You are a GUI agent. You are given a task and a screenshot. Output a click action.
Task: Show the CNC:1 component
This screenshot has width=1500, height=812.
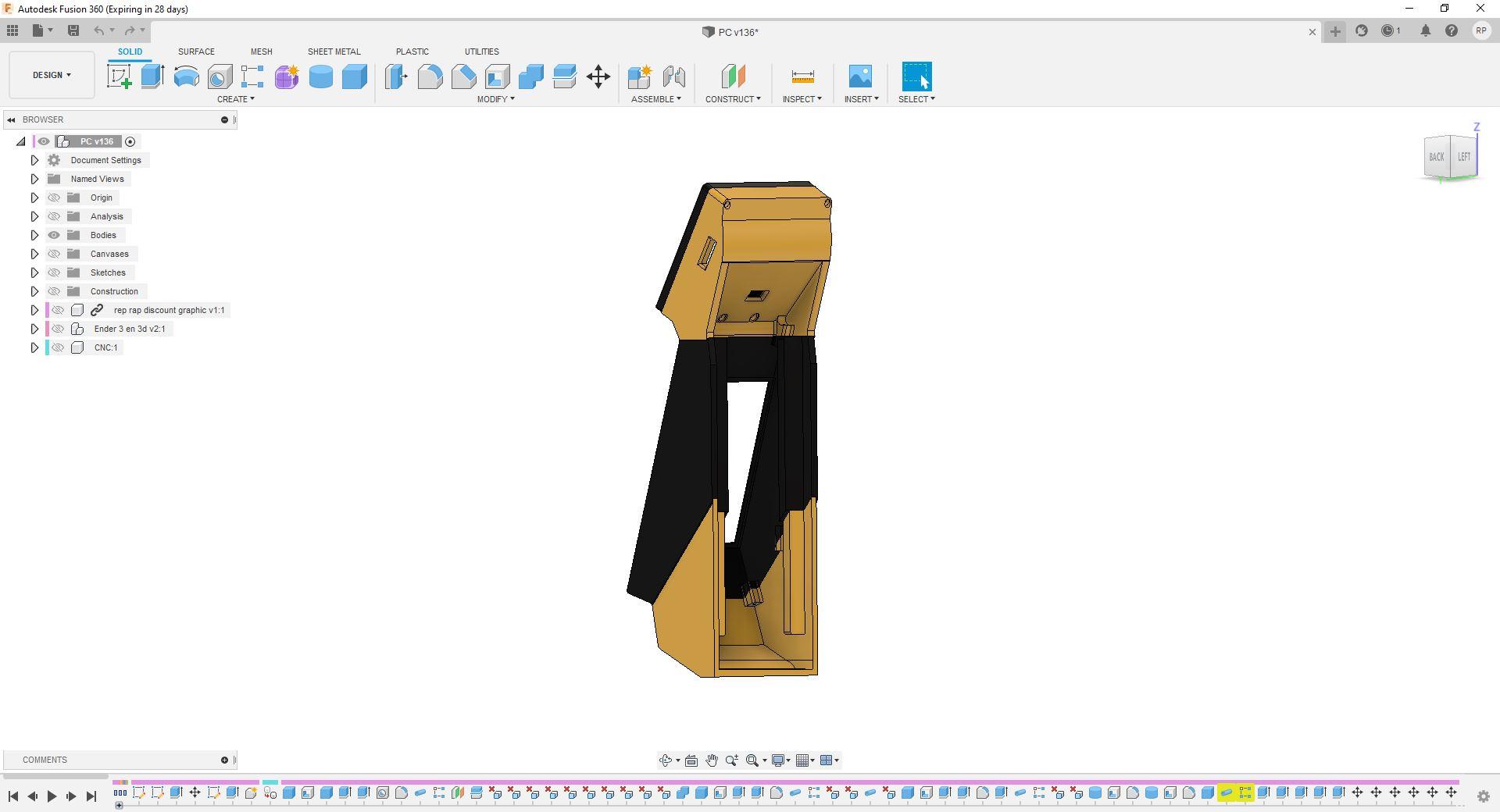pos(58,347)
